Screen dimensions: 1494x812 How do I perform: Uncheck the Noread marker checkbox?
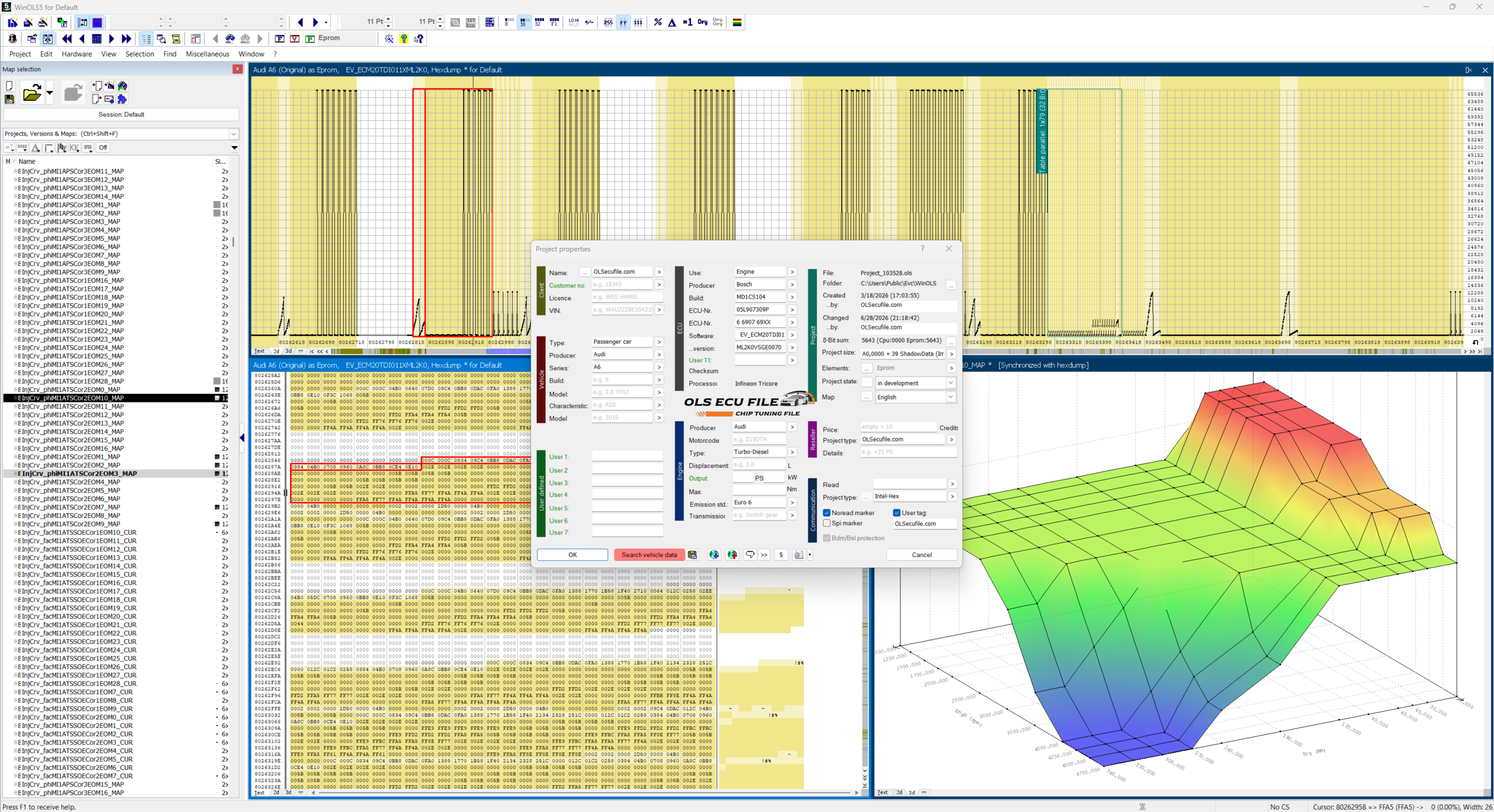(x=827, y=513)
